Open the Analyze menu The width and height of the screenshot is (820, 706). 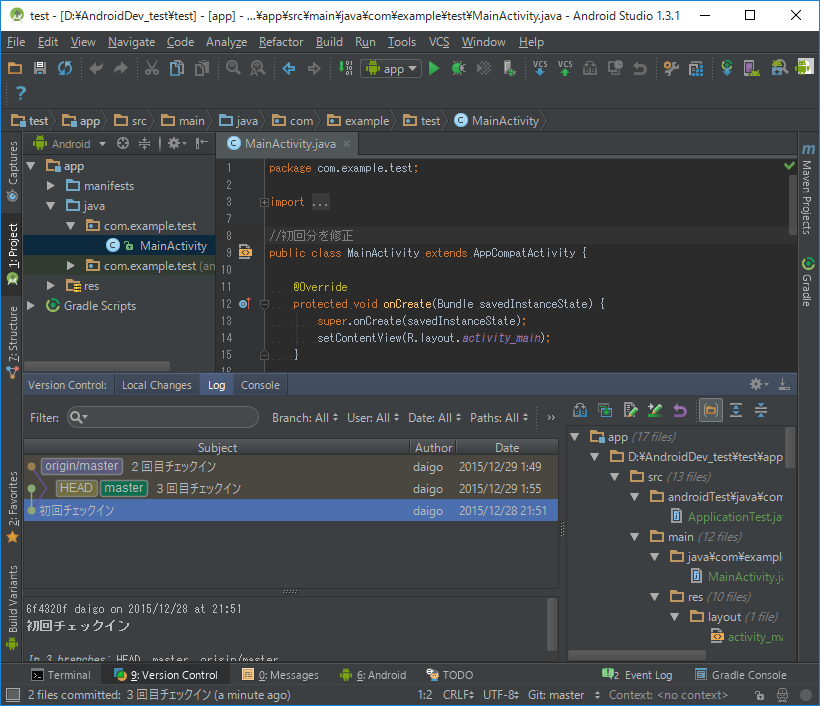[226, 42]
